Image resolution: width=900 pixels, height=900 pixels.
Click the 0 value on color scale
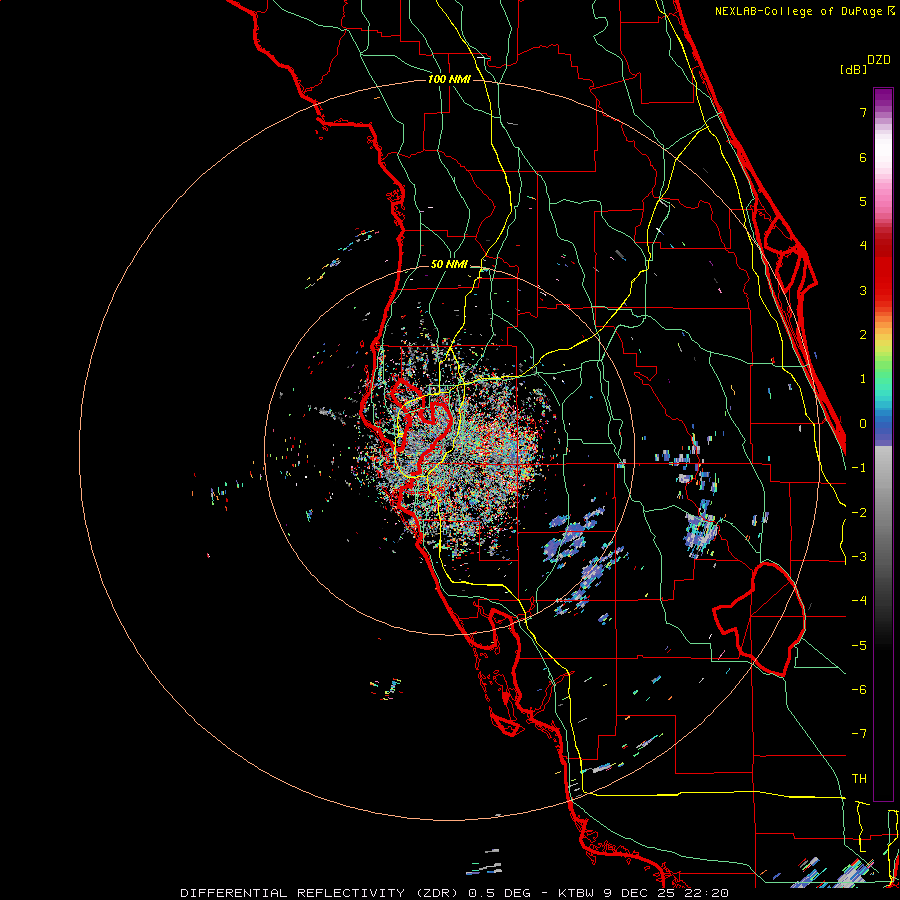[863, 424]
